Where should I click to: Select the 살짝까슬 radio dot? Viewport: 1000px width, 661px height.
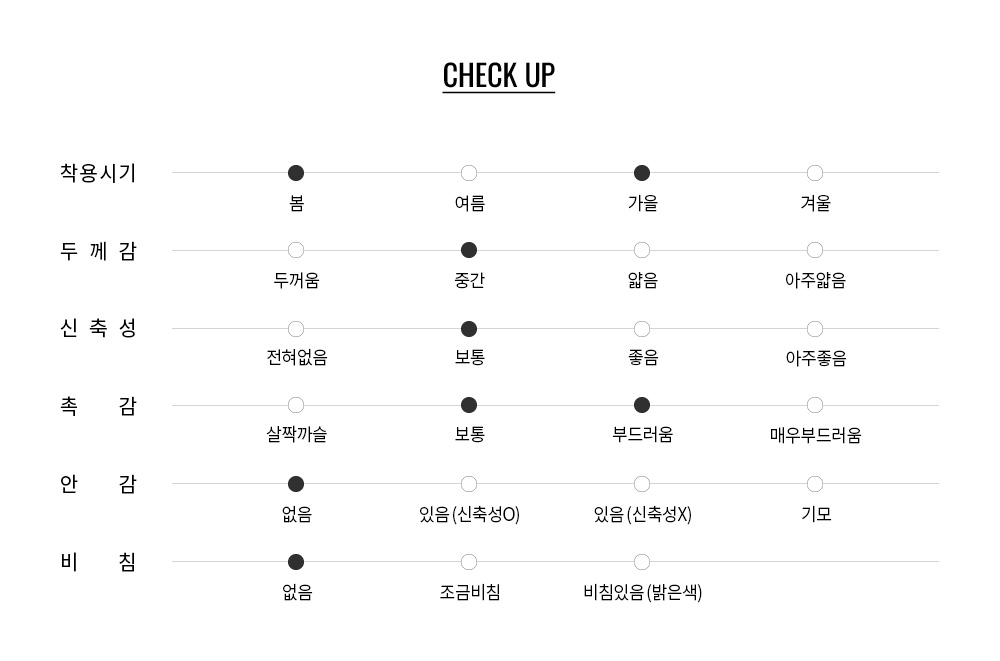[x=296, y=405]
